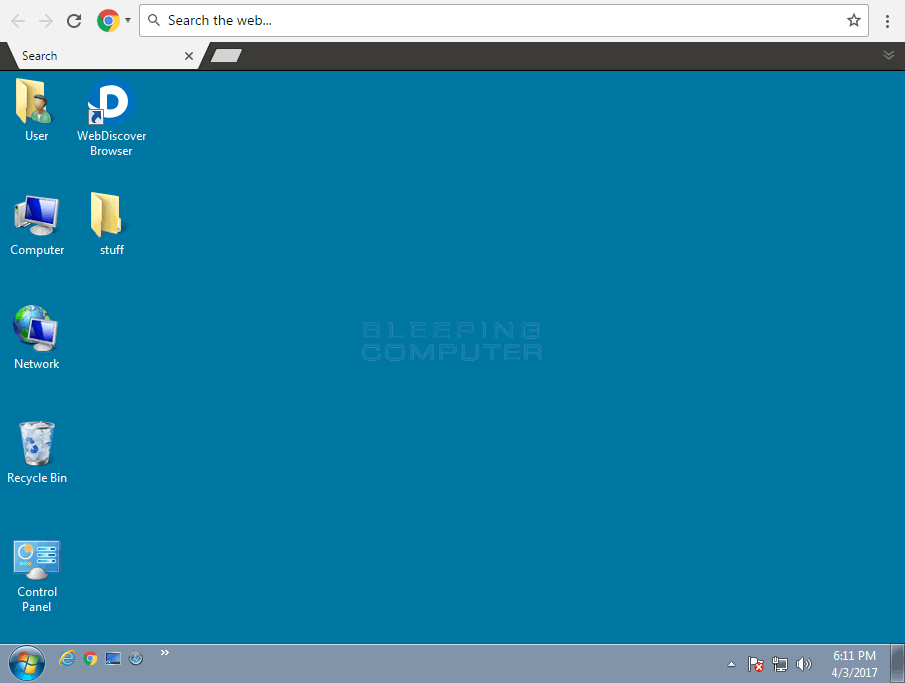
Task: Click the network tray icon
Action: coord(780,665)
